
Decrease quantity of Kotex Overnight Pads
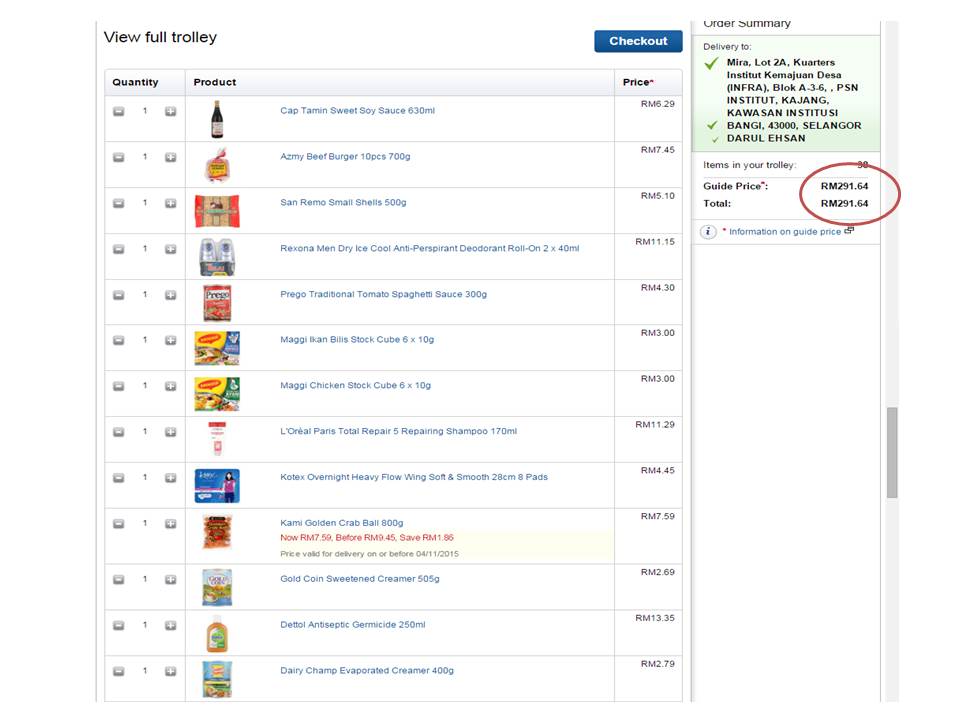pyautogui.click(x=119, y=478)
